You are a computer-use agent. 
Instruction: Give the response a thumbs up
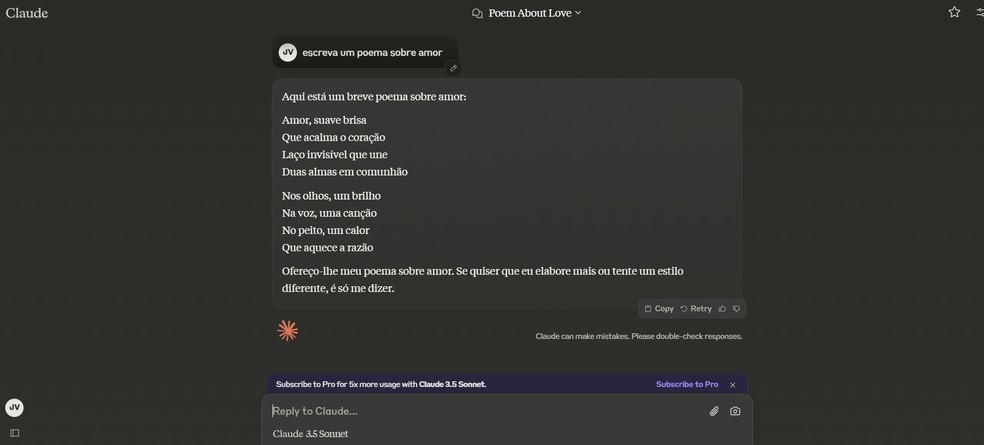[x=722, y=309]
